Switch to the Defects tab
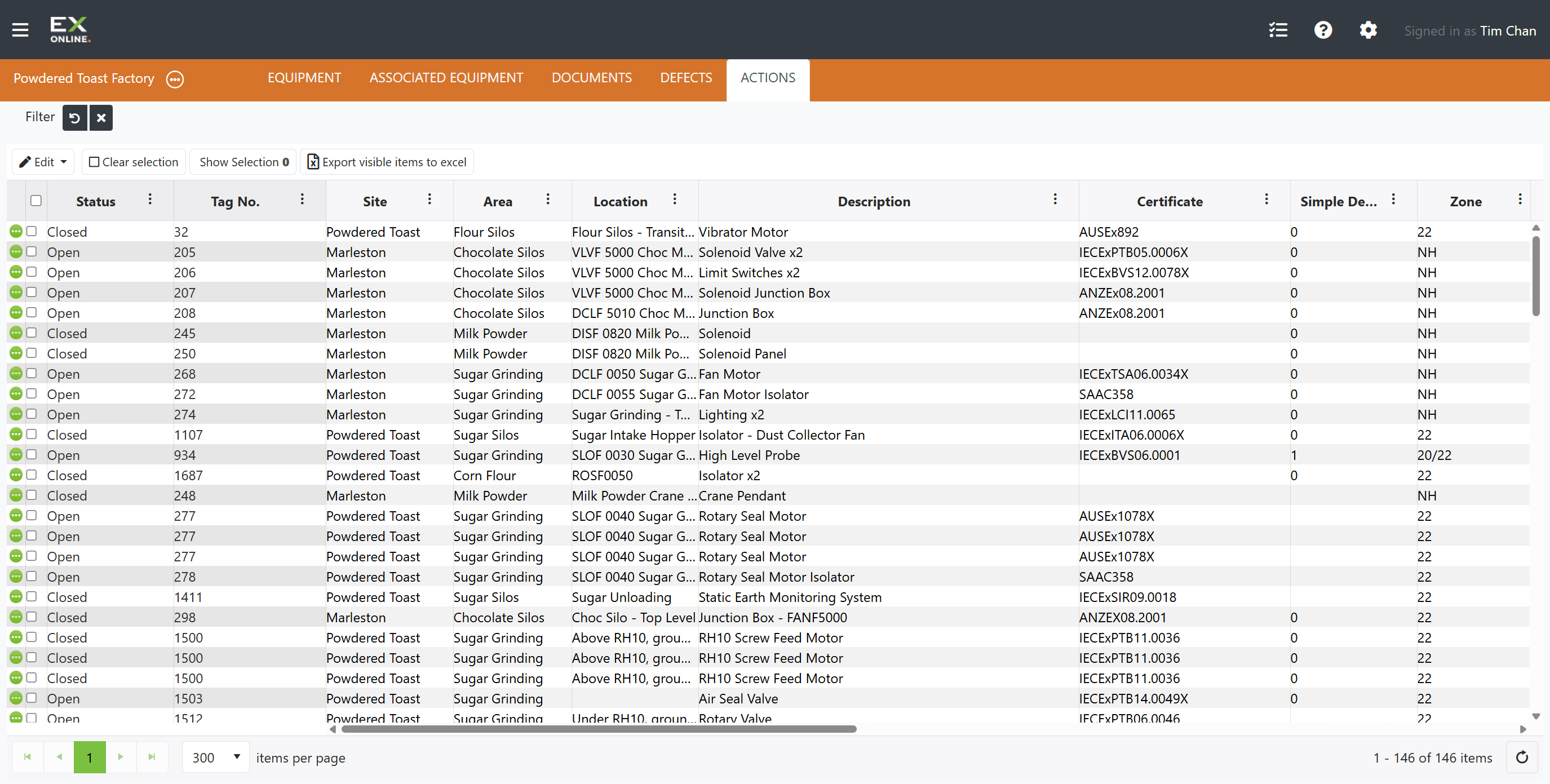Image resolution: width=1550 pixels, height=784 pixels. pyautogui.click(x=686, y=78)
